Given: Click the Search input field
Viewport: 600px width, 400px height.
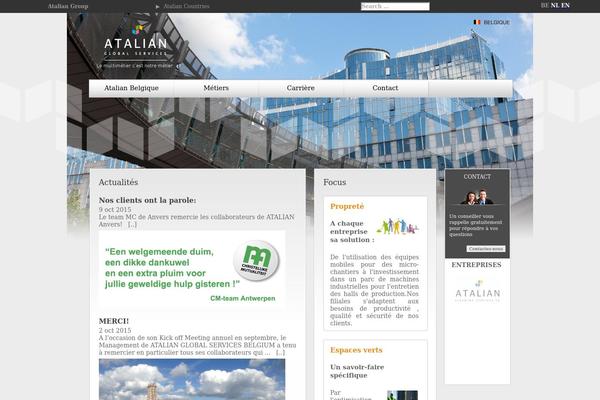Looking at the screenshot, I should click(395, 6).
